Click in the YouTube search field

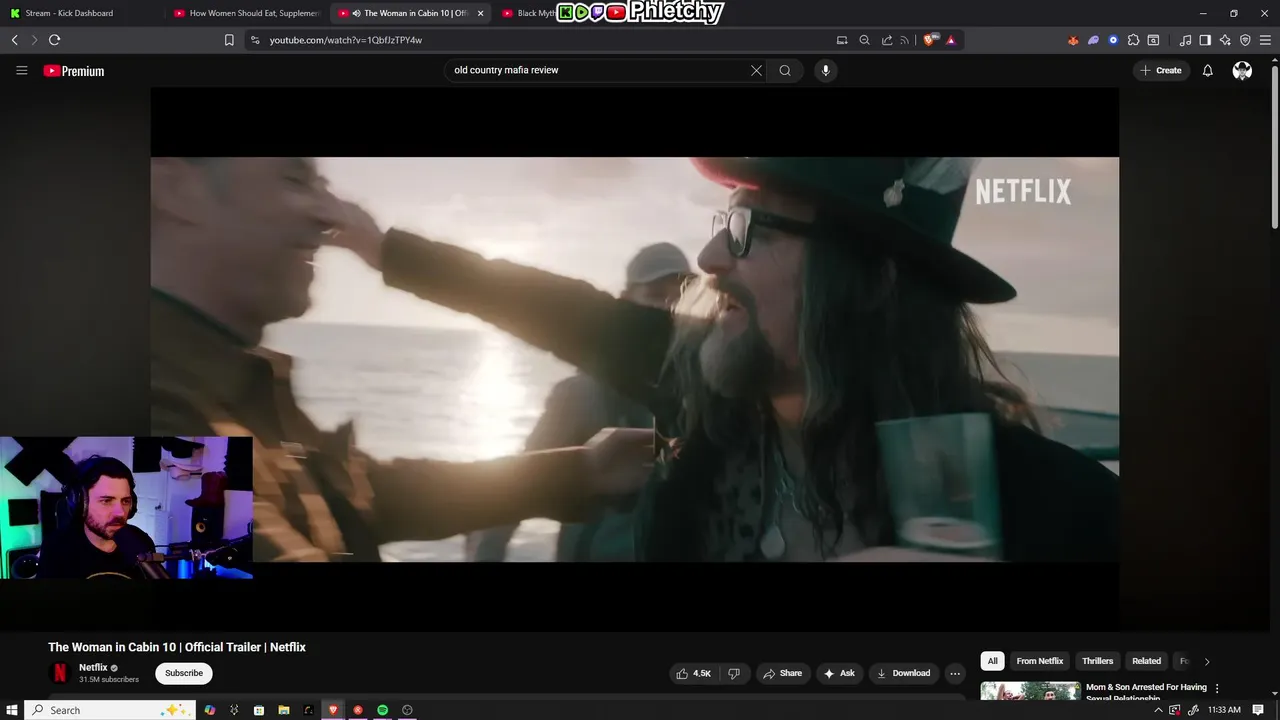[598, 70]
